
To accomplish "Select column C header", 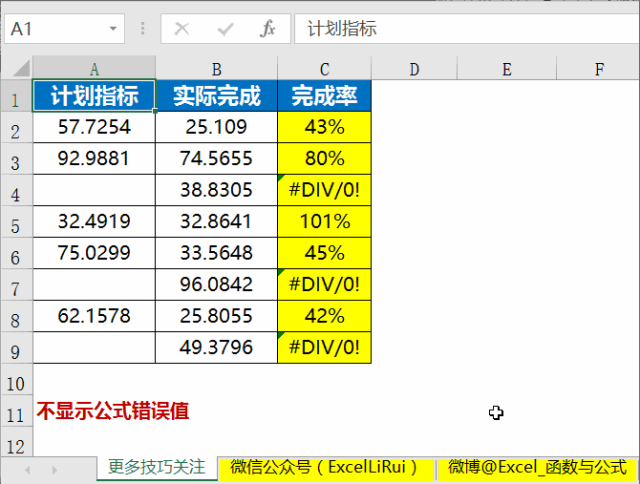I will pyautogui.click(x=324, y=68).
